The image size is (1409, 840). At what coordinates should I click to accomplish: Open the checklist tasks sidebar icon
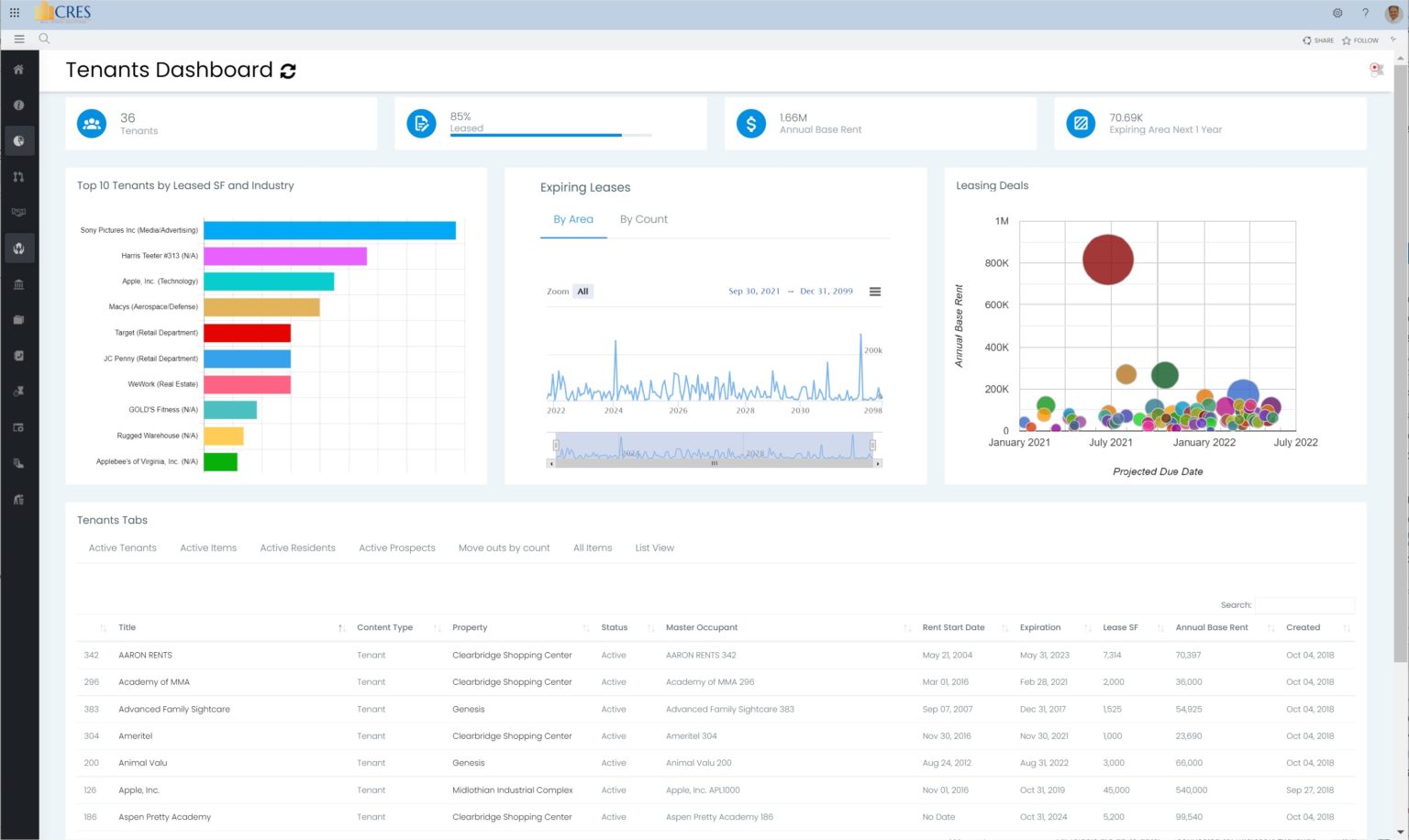[18, 356]
